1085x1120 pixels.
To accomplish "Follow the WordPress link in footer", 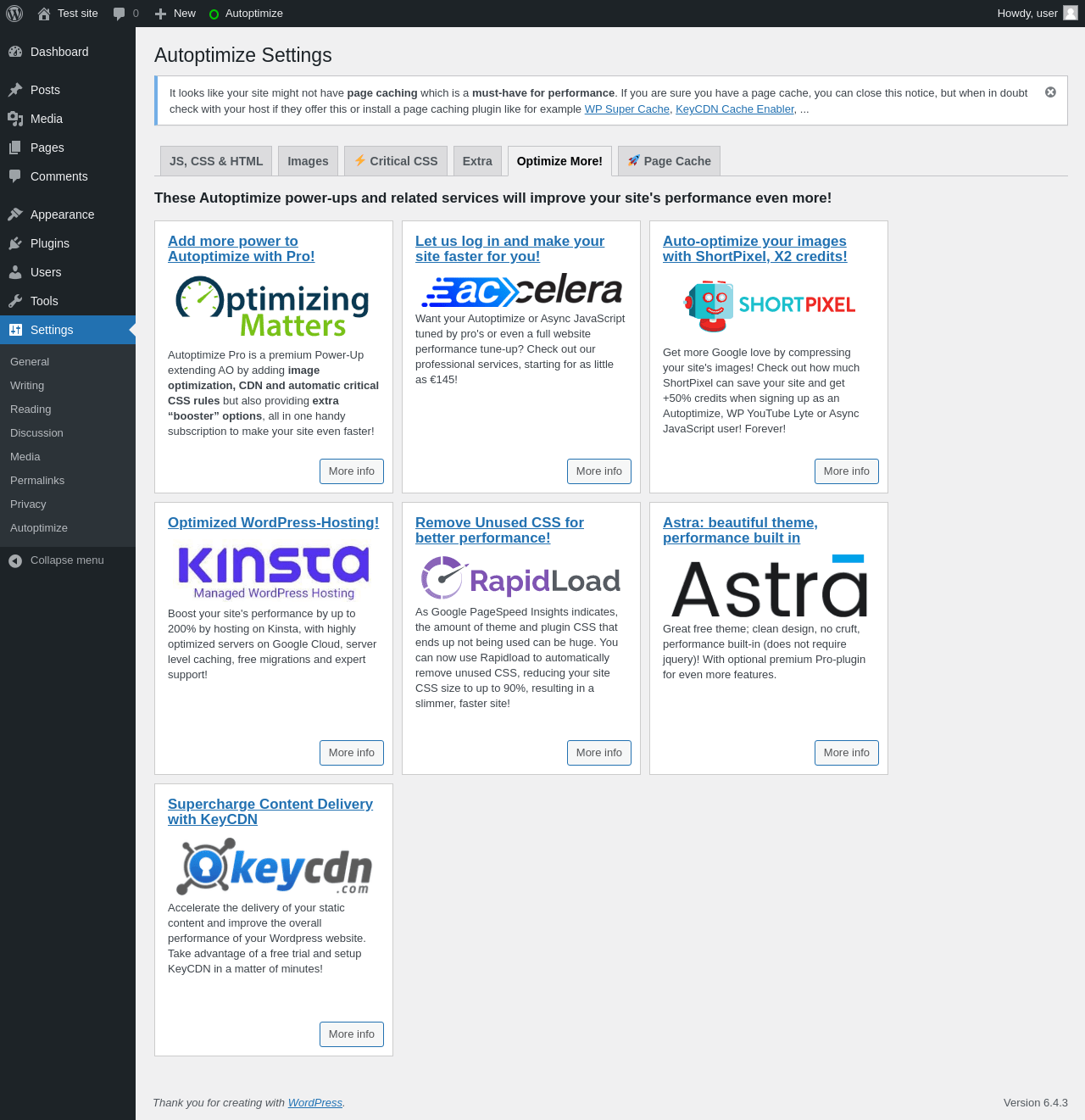I will click(x=315, y=1103).
